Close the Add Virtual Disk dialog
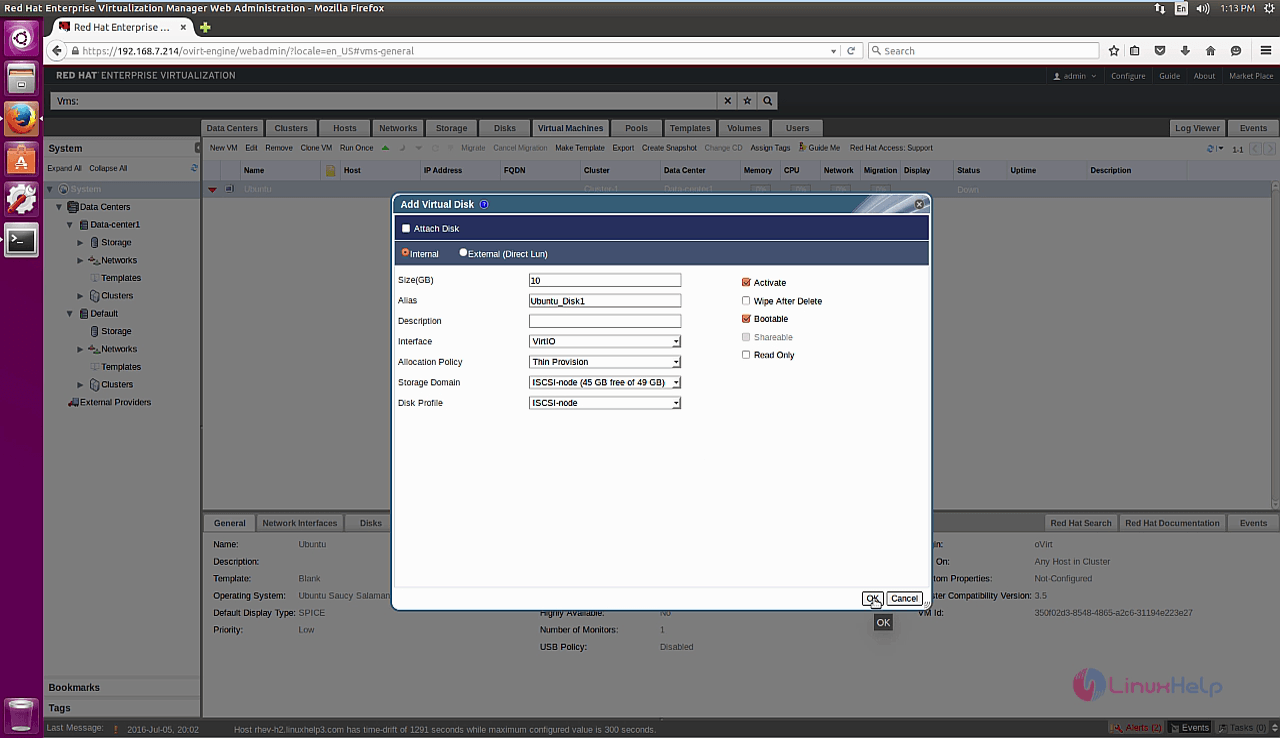Viewport: 1280px width, 738px height. tap(919, 204)
